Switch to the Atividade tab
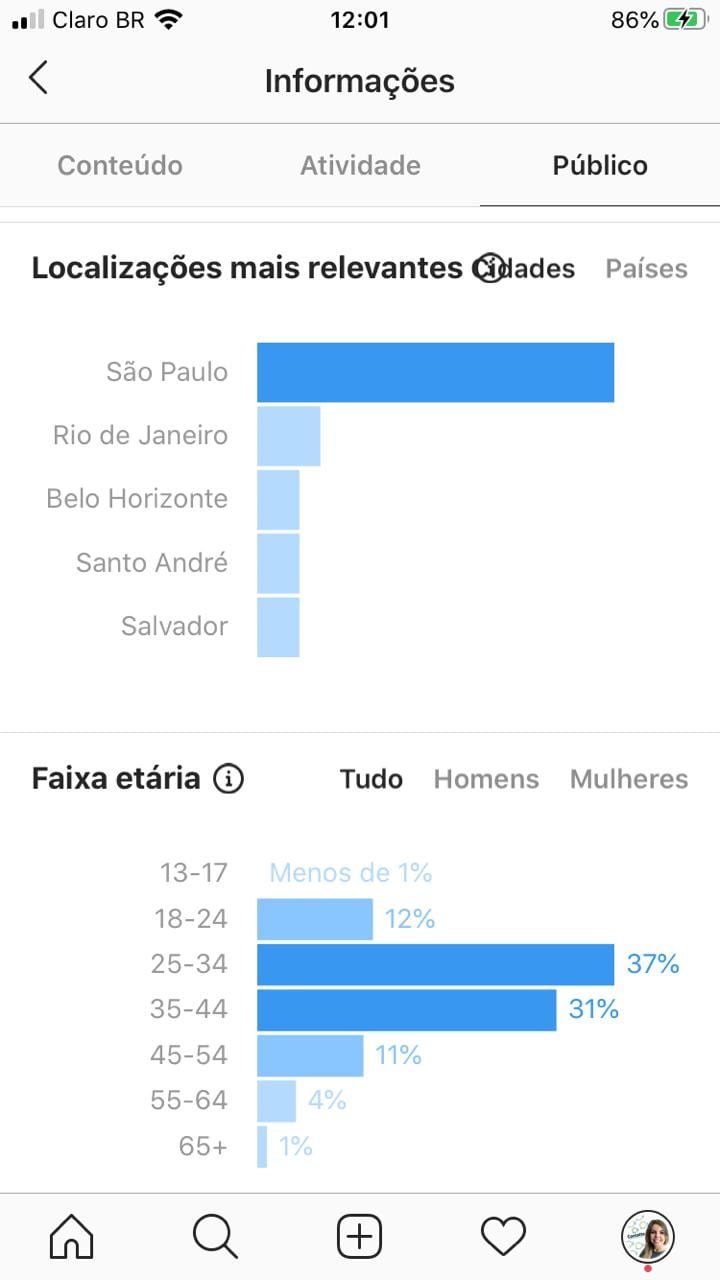720x1280 pixels. coord(360,165)
